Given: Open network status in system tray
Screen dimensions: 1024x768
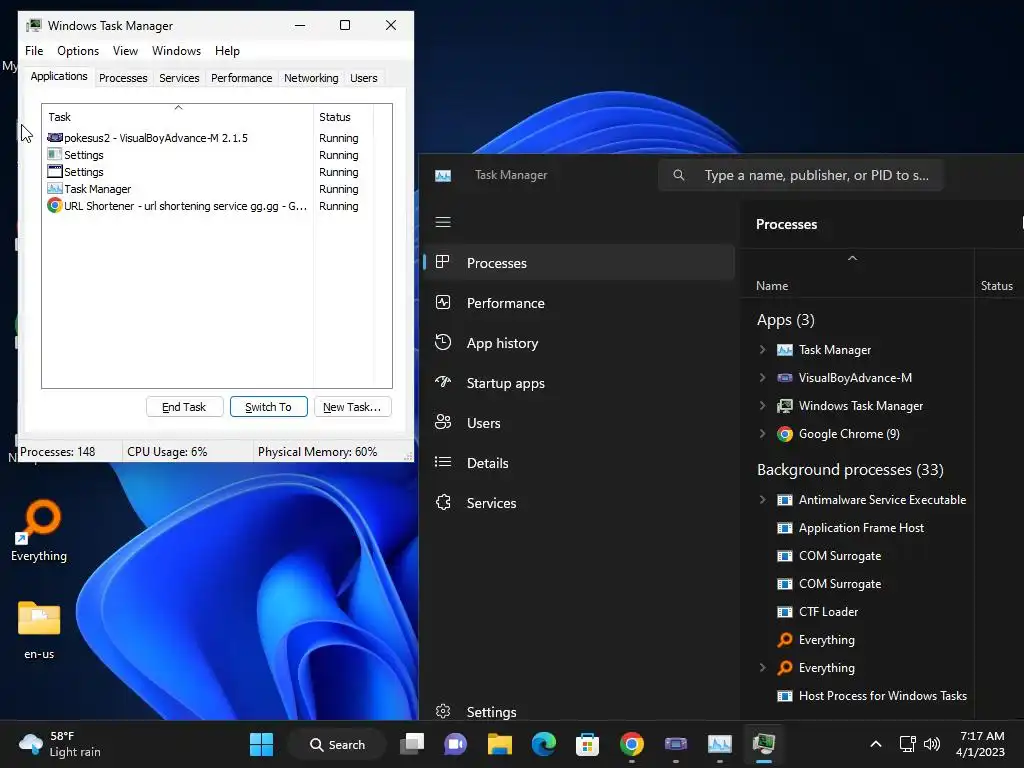Looking at the screenshot, I should (907, 744).
